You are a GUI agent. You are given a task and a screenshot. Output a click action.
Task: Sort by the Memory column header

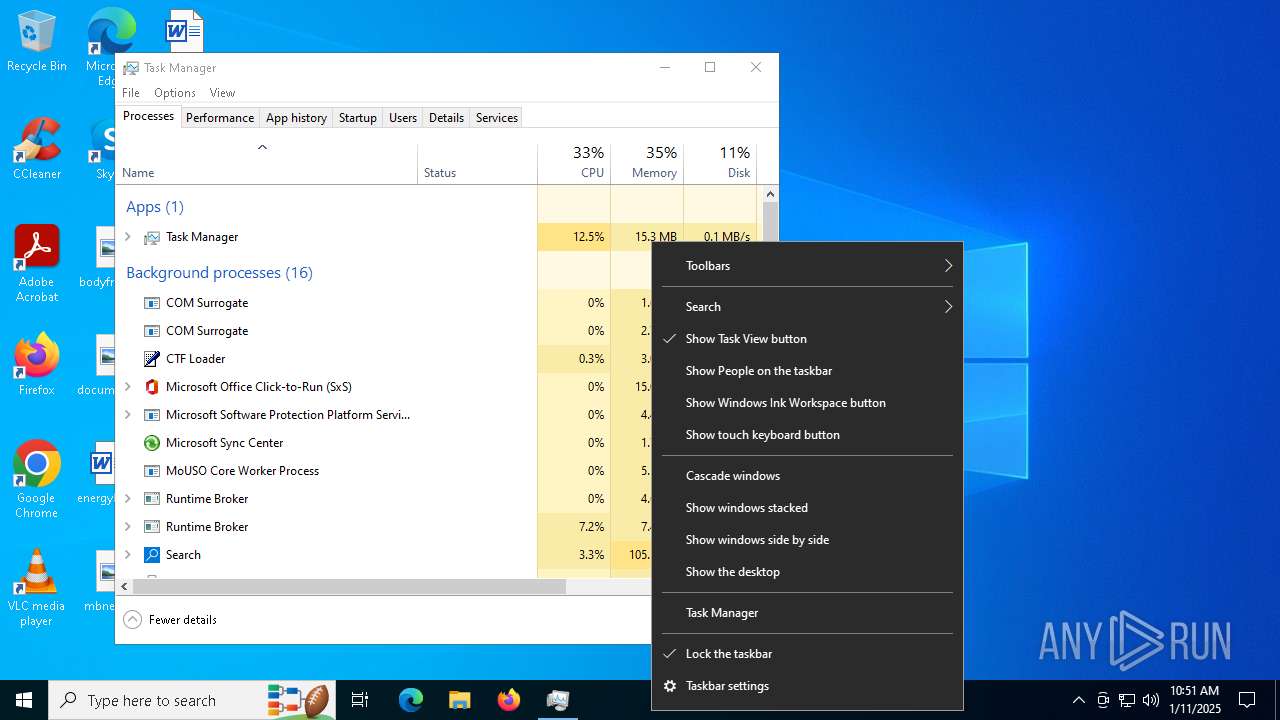pos(647,163)
